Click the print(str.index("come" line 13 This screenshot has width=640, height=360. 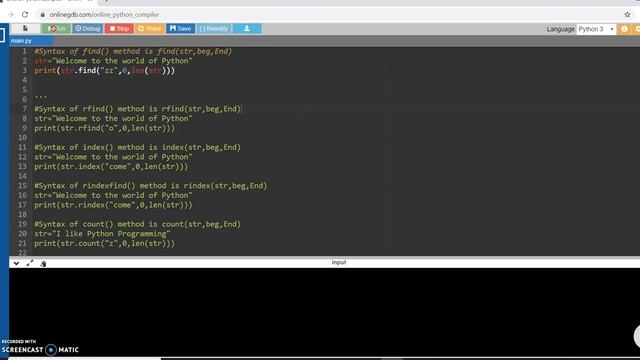tap(111, 167)
